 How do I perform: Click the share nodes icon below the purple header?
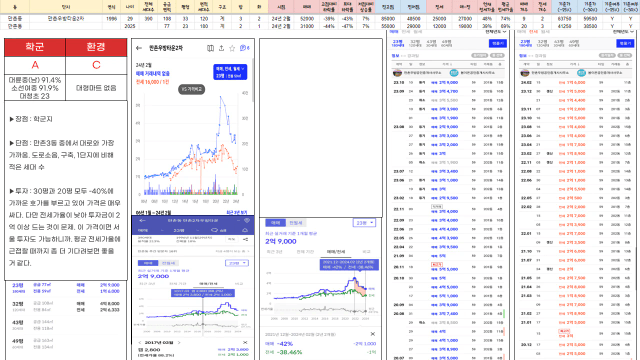pos(245,239)
